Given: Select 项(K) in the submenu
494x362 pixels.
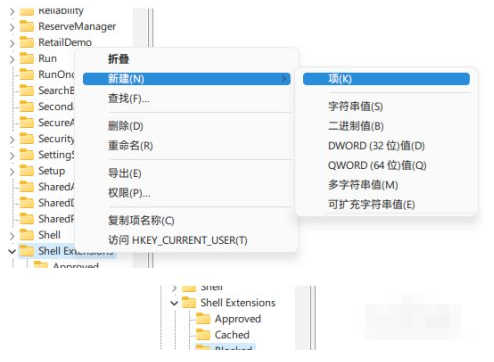Looking at the screenshot, I should point(386,79).
